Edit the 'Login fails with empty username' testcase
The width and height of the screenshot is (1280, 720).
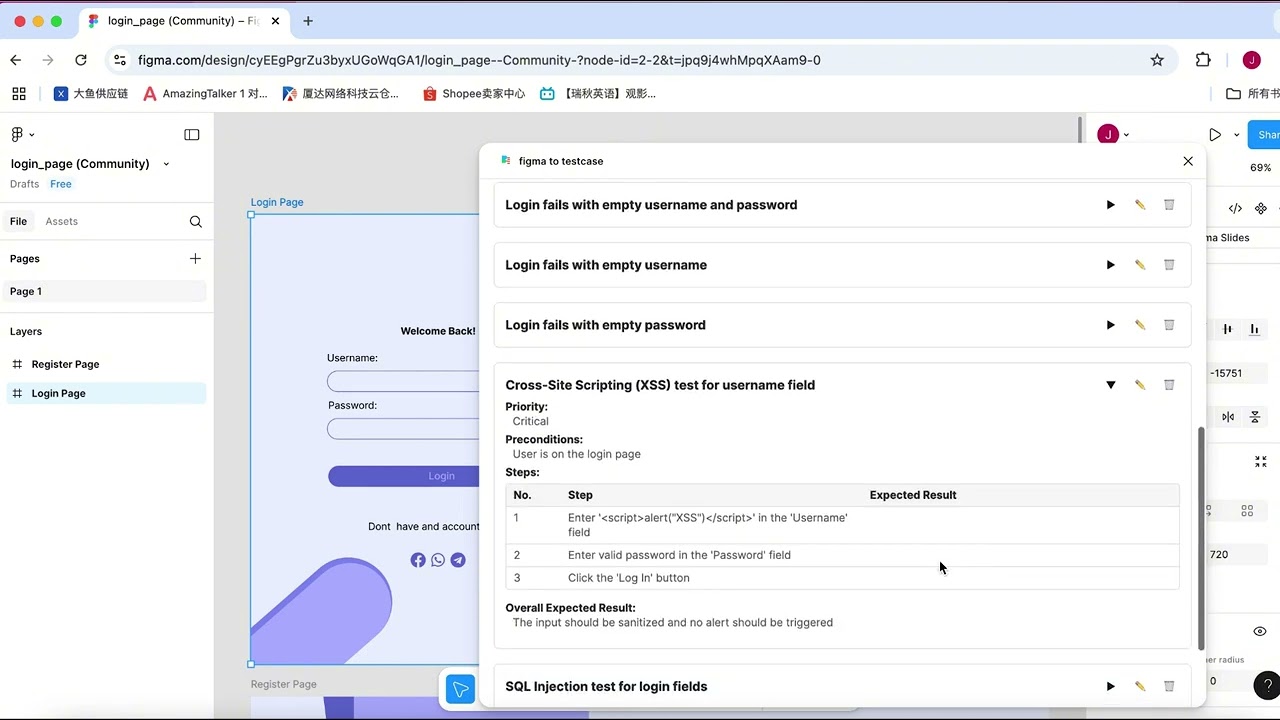1140,265
